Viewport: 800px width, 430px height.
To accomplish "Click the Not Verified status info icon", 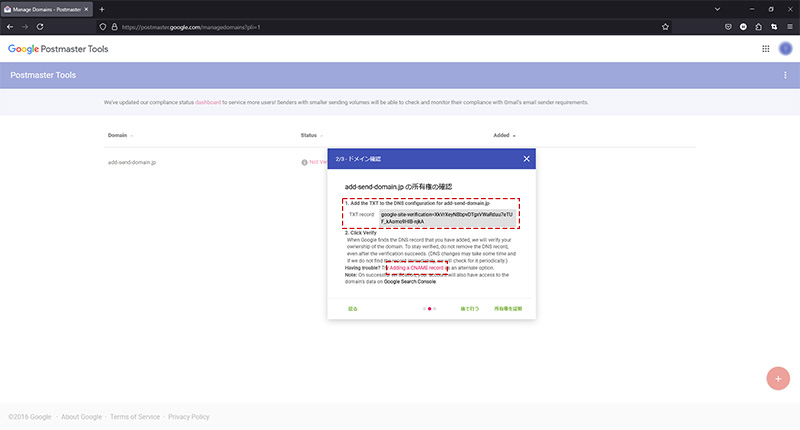I will (x=304, y=162).
